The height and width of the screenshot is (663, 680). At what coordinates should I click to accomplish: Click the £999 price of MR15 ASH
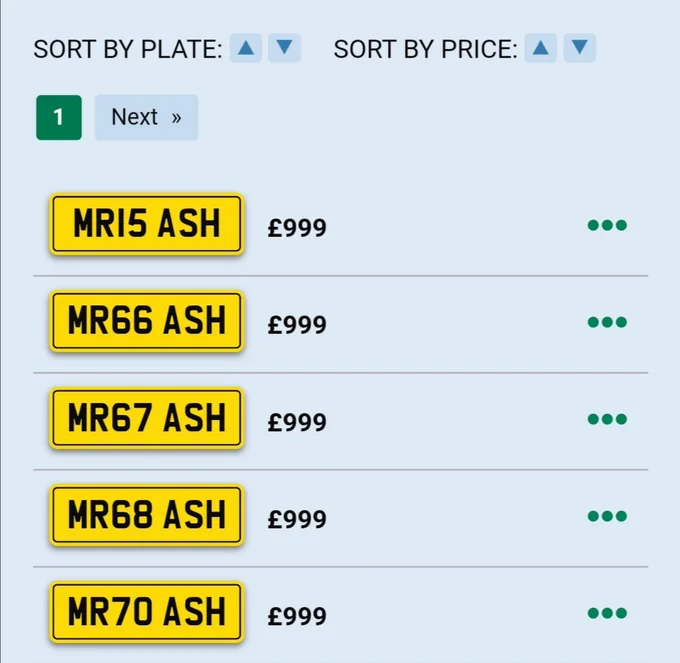pyautogui.click(x=297, y=228)
